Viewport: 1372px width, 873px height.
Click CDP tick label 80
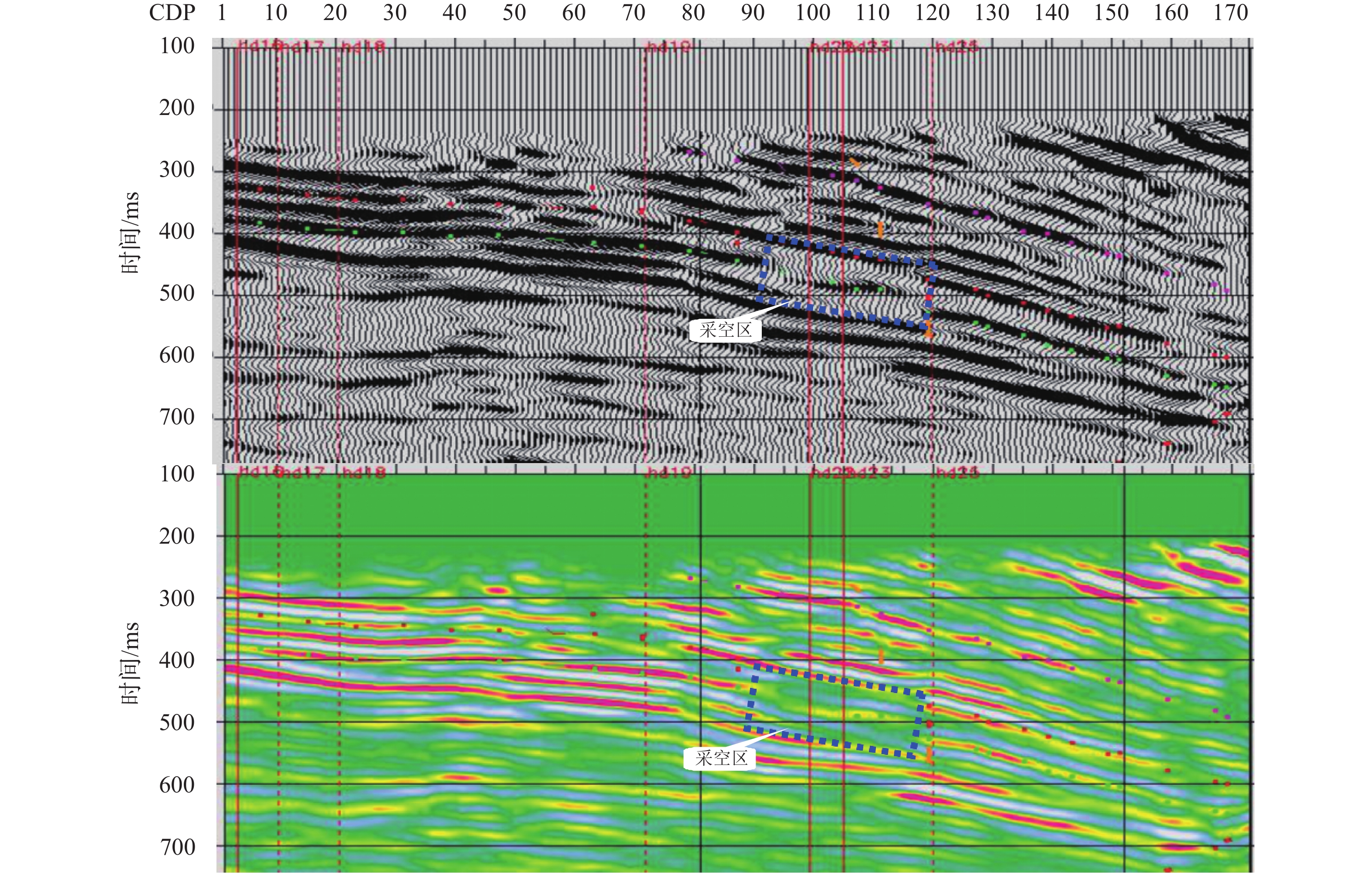[693, 13]
